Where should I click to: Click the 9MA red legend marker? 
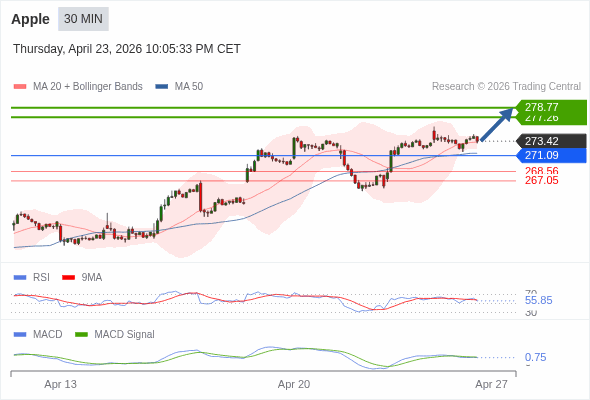tap(68, 278)
